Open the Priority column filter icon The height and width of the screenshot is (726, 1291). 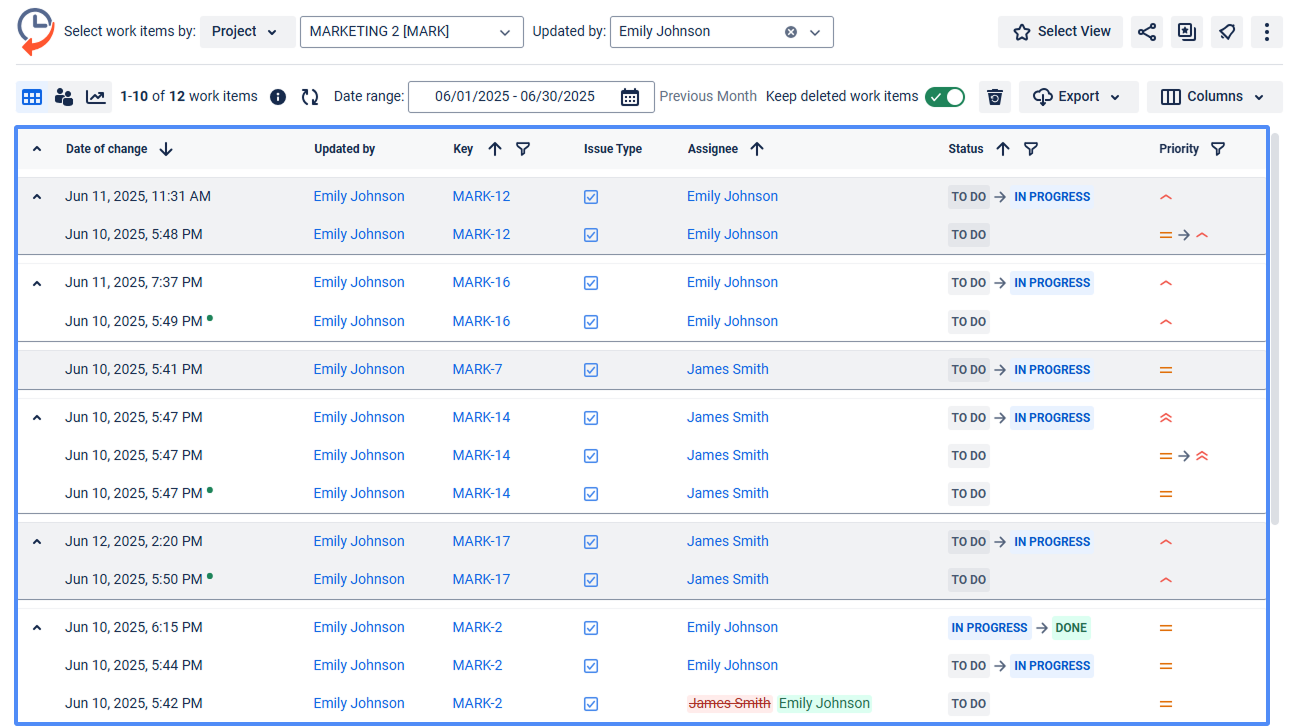click(1218, 149)
